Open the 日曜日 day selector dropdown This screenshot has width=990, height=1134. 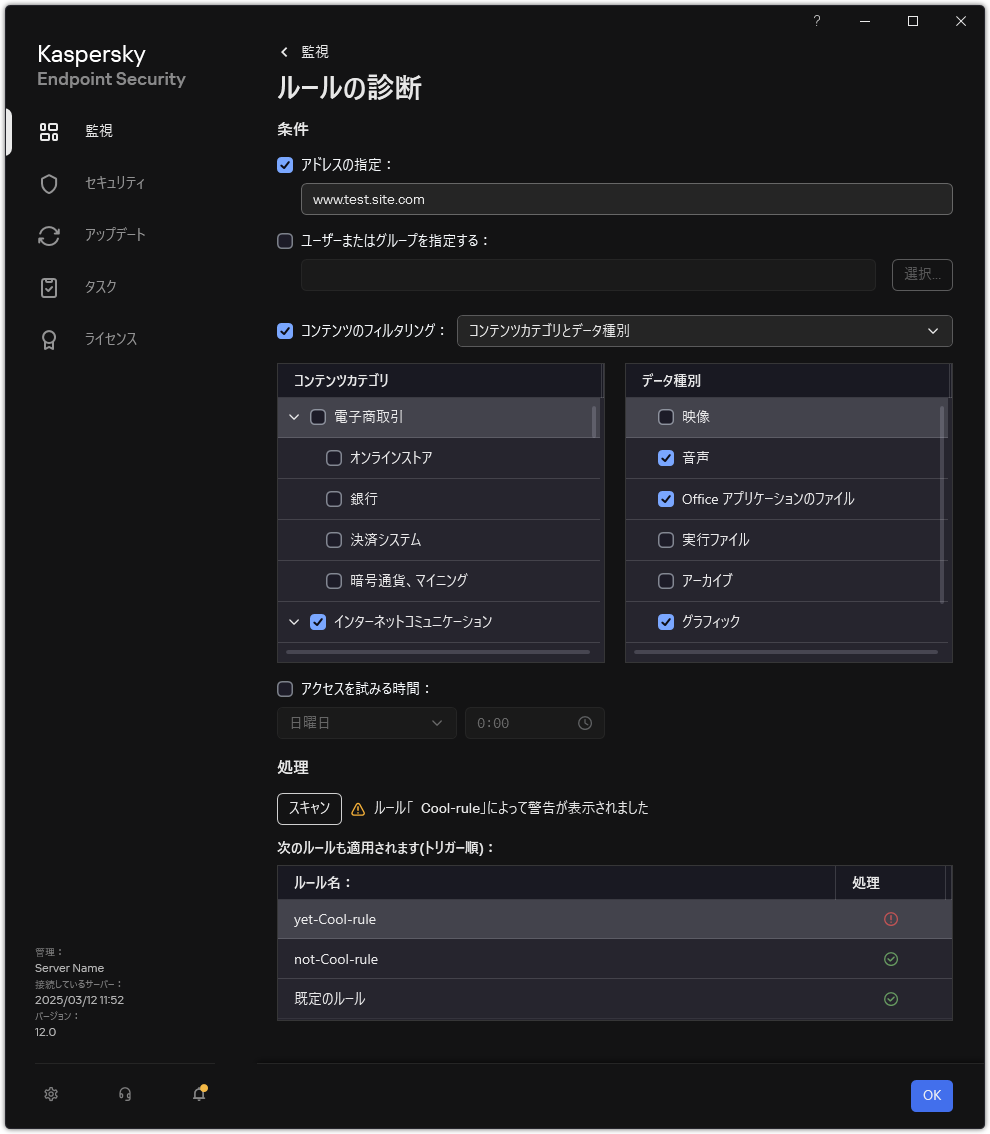pyautogui.click(x=366, y=723)
